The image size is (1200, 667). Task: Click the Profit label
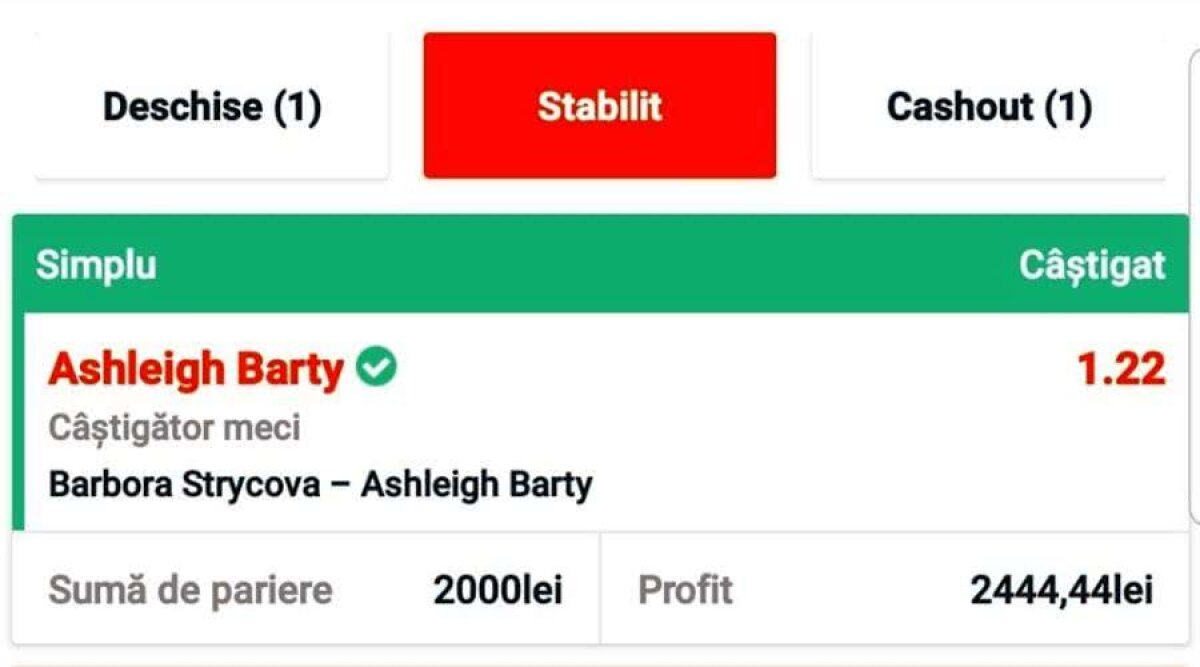coord(685,590)
